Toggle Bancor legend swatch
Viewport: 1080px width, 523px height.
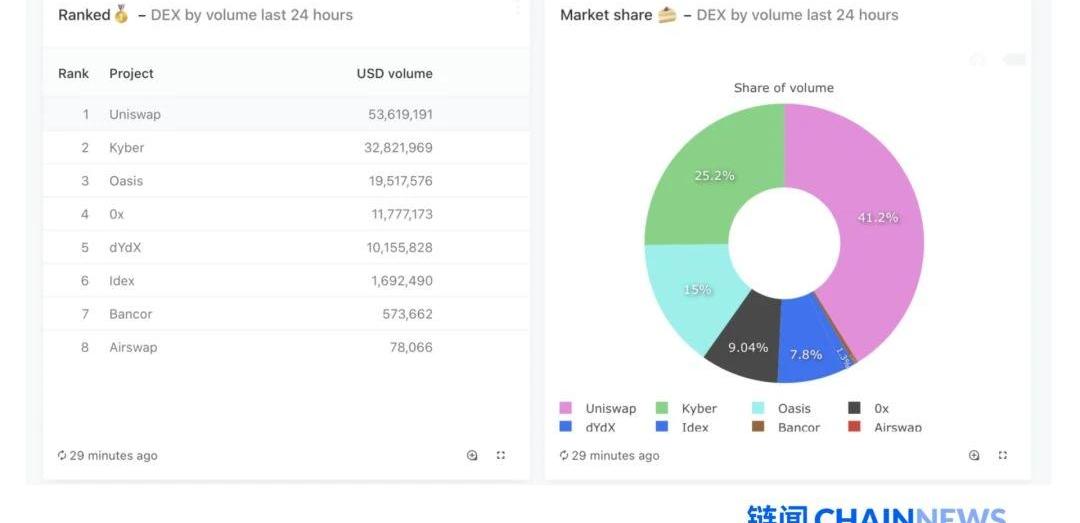(x=758, y=427)
